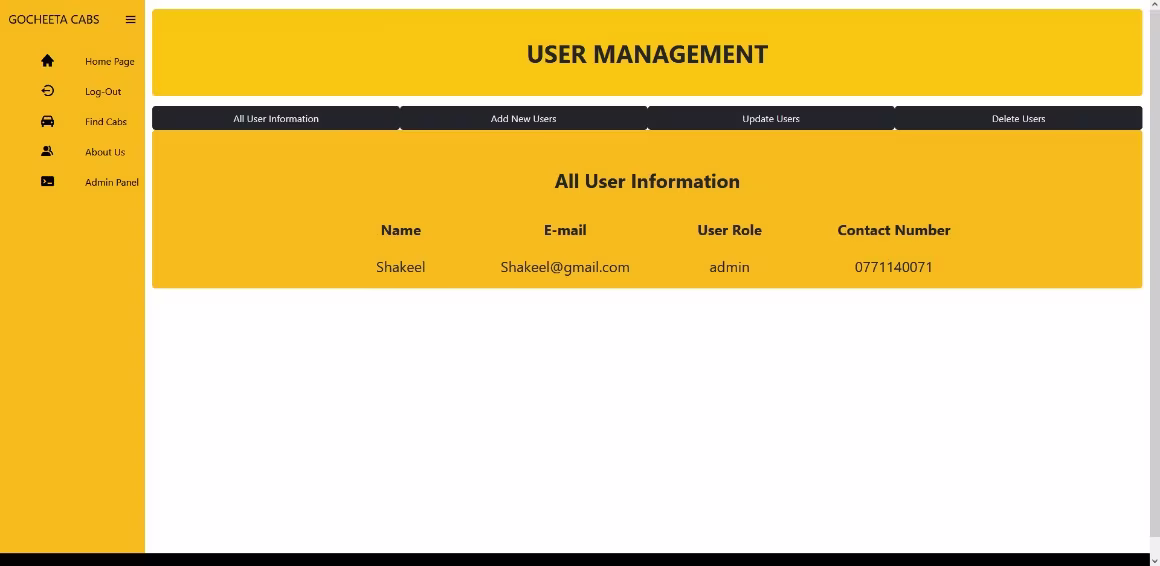Viewport: 1160px width, 566px height.
Task: Click the scrollbar up arrow
Action: pos(1154,6)
